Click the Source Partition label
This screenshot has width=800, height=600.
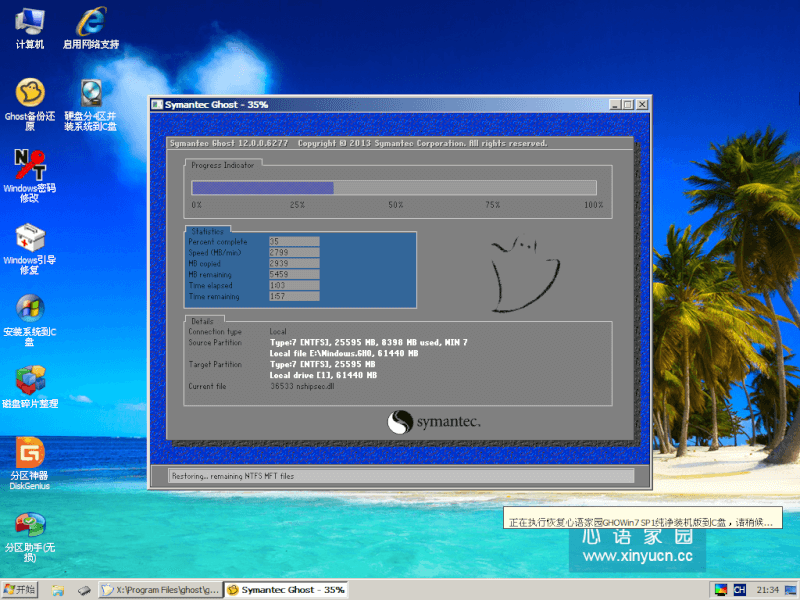pyautogui.click(x=215, y=342)
